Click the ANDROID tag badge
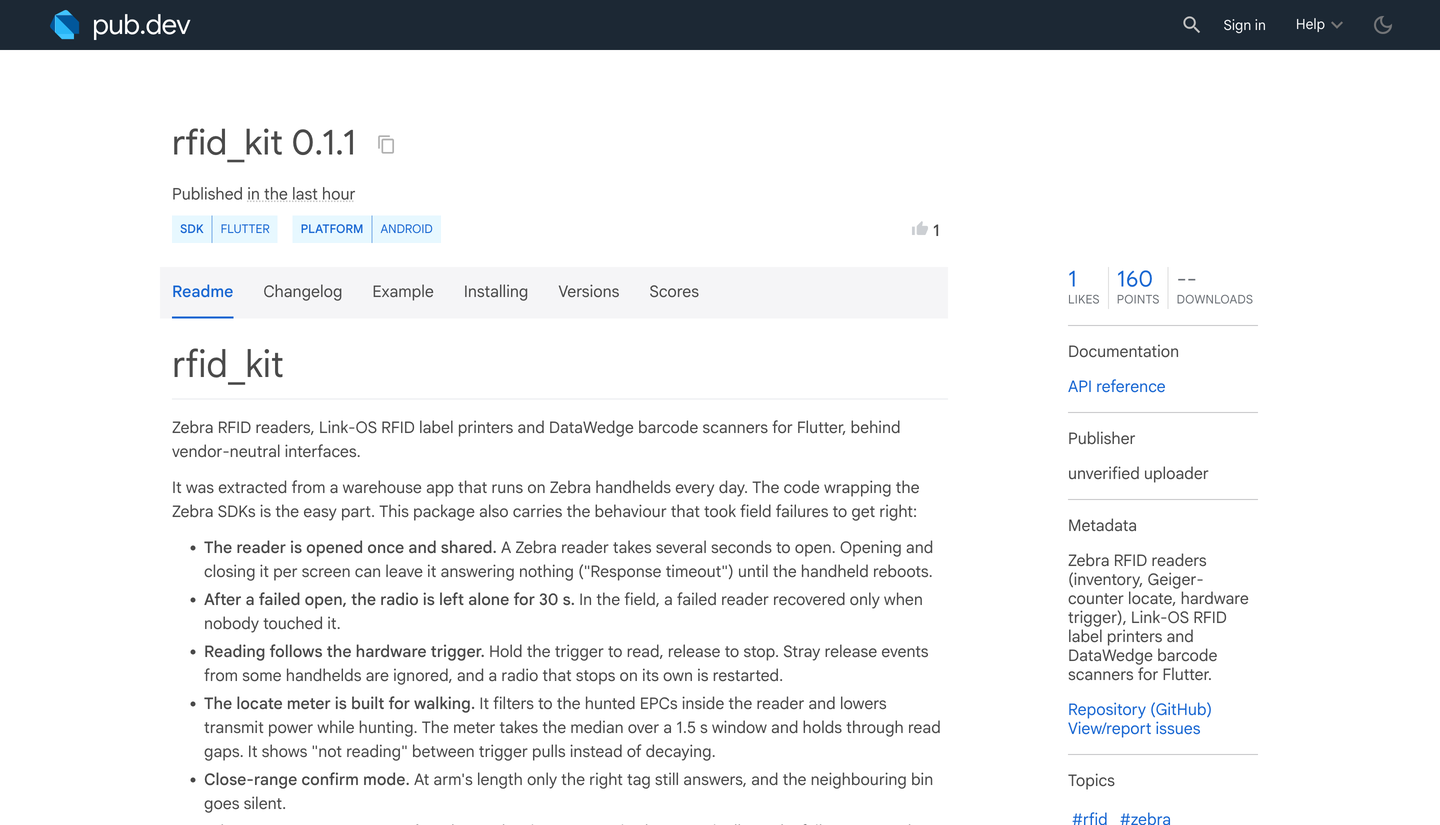 406,229
